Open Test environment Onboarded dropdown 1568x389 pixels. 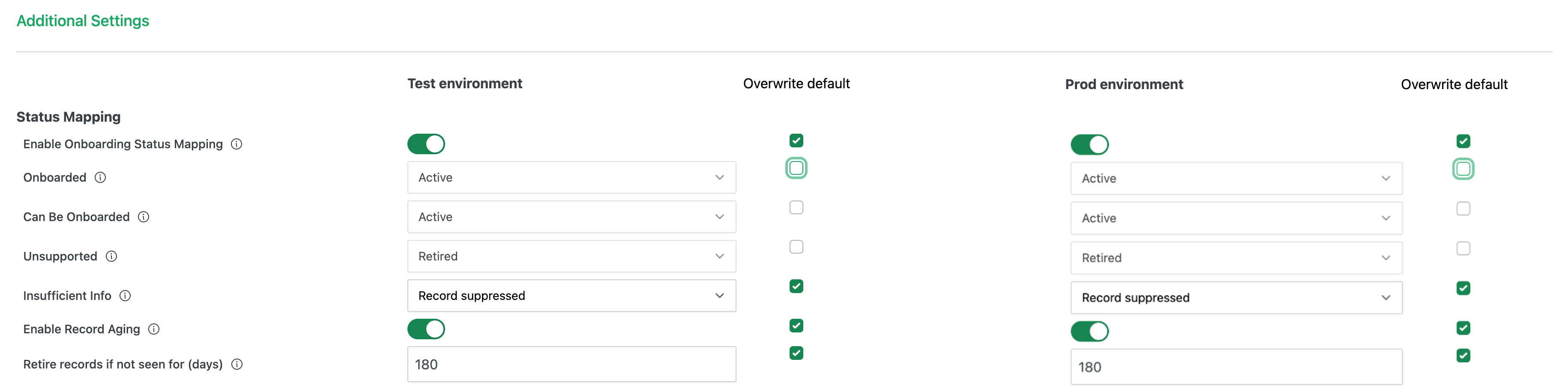[x=572, y=178]
